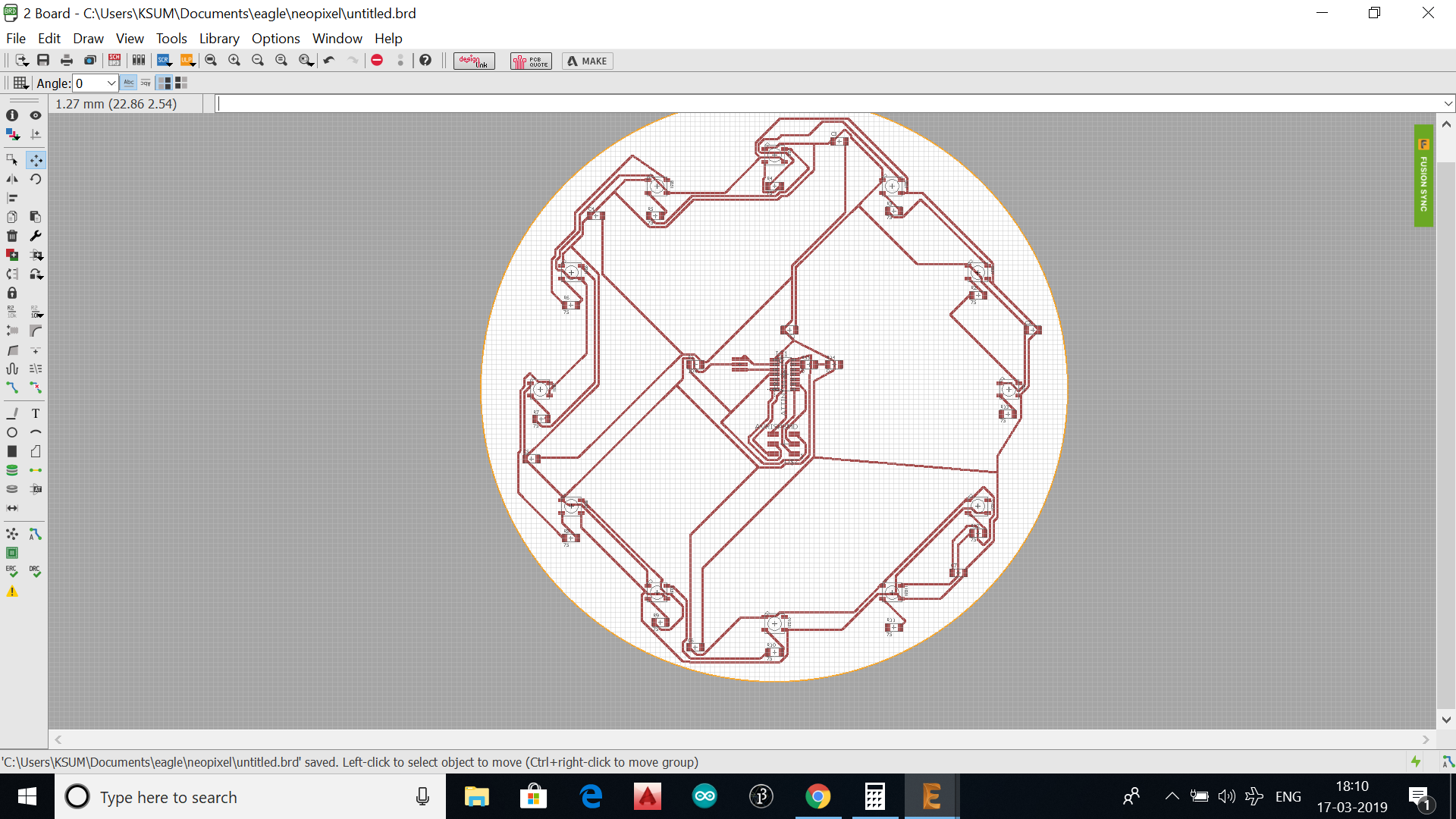The image size is (1456, 819).
Task: Click the PCB Quote button
Action: (x=530, y=61)
